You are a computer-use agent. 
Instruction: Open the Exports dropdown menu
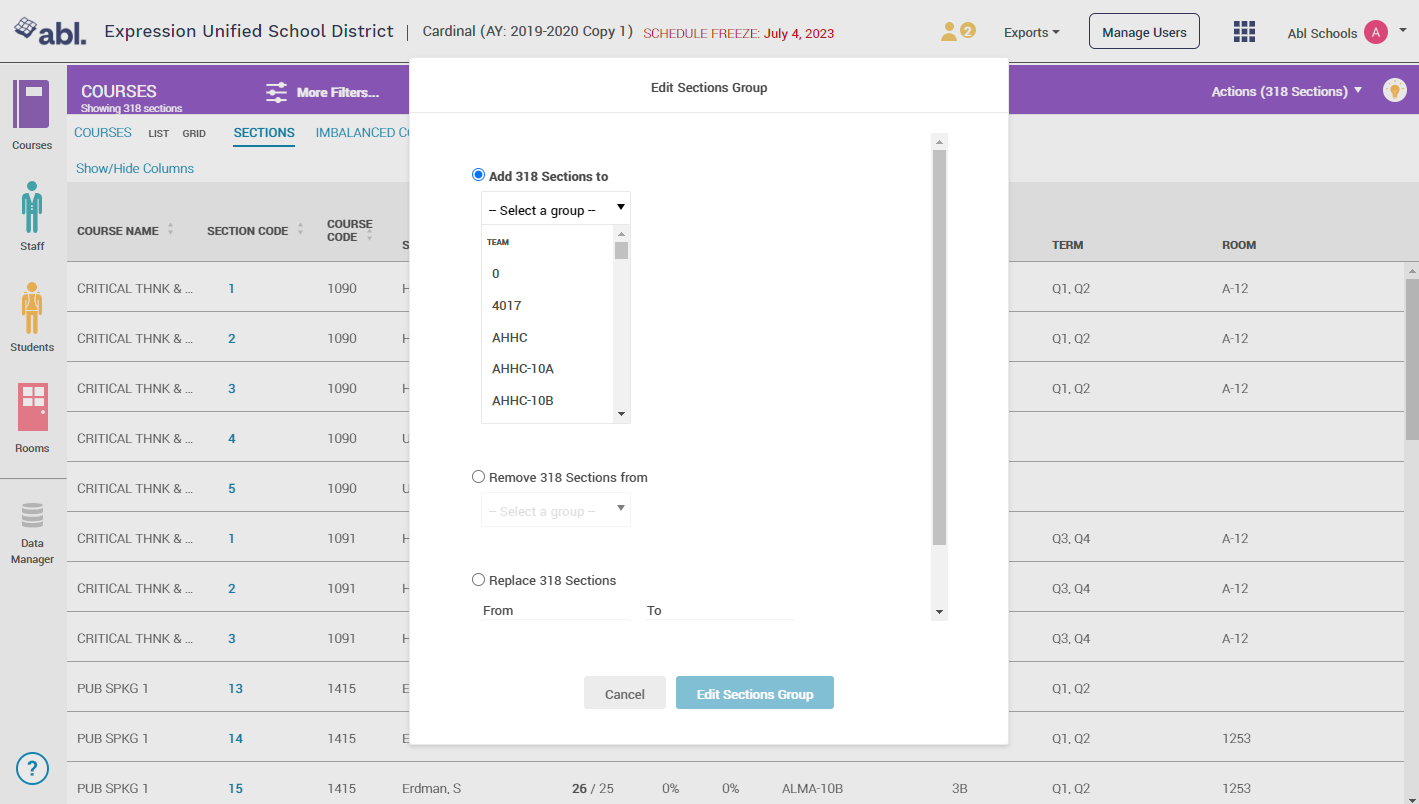click(x=1031, y=33)
